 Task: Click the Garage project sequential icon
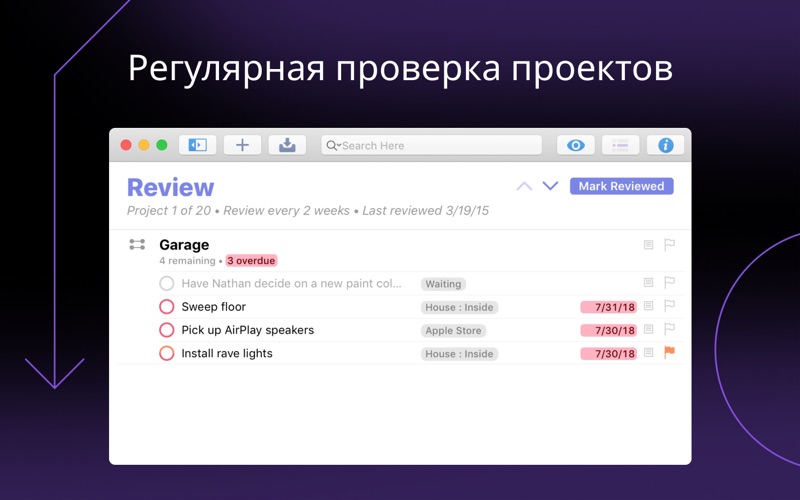[137, 244]
